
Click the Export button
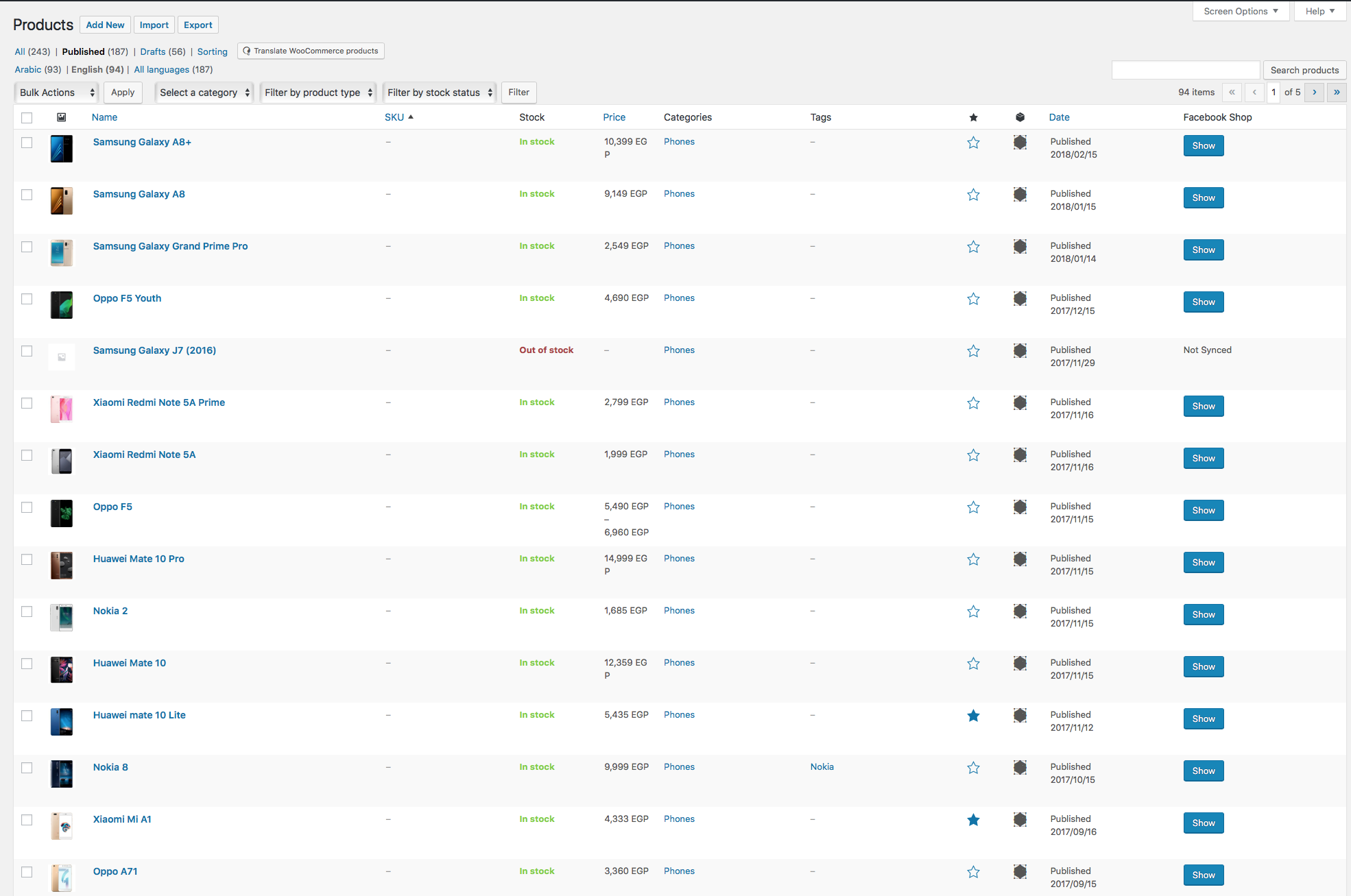click(198, 25)
